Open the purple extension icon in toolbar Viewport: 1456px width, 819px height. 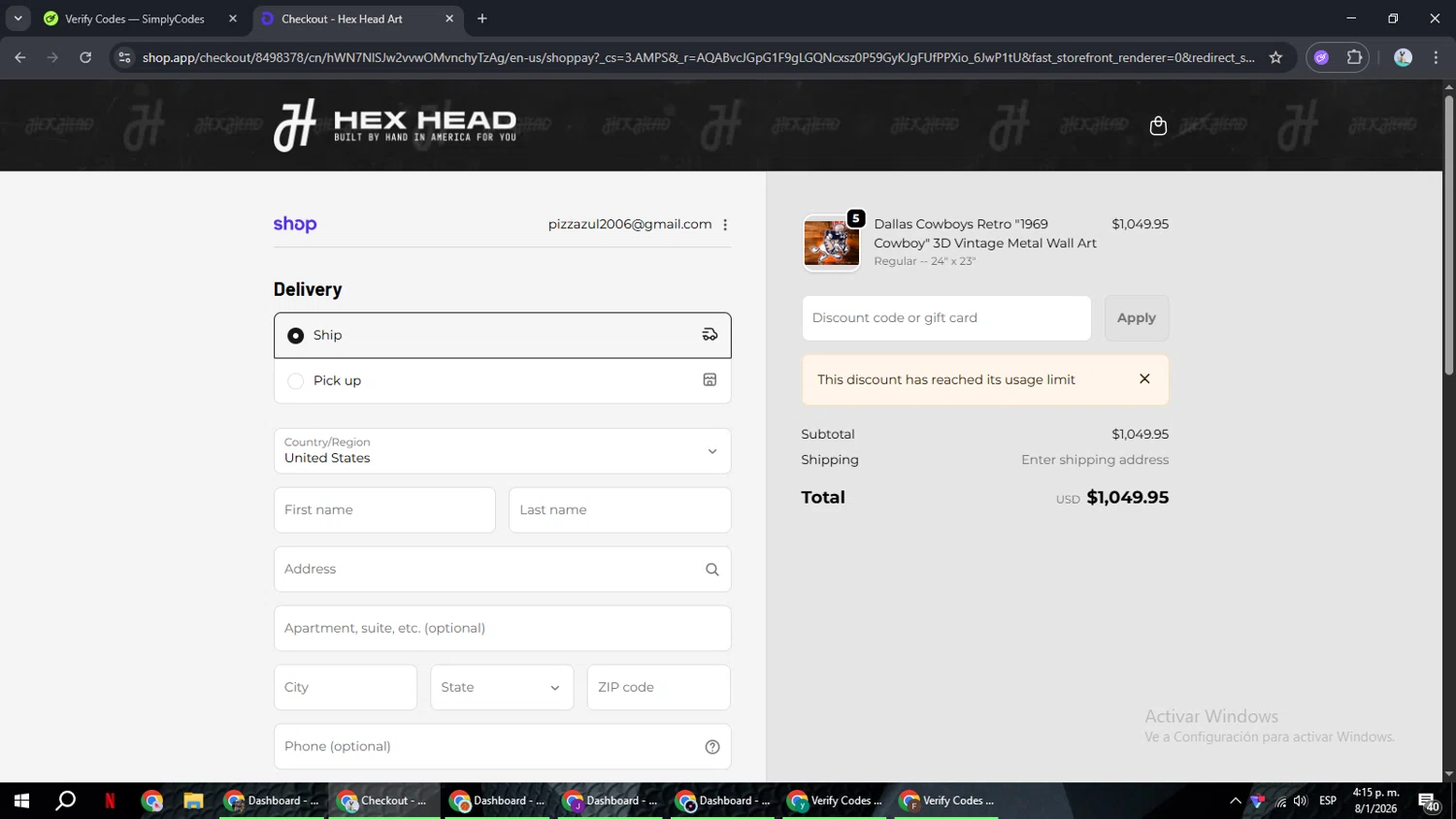pyautogui.click(x=1321, y=57)
